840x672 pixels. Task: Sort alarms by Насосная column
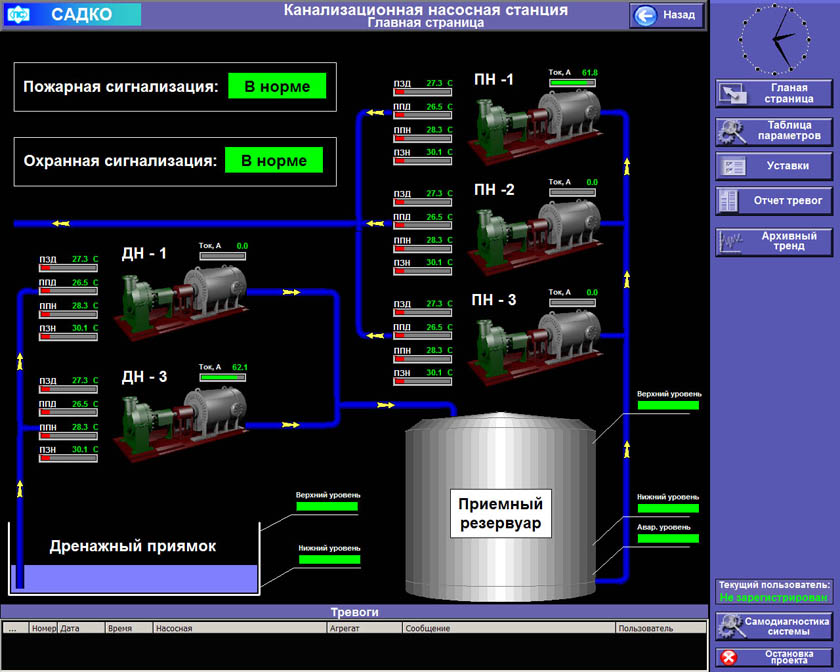[x=239, y=628]
